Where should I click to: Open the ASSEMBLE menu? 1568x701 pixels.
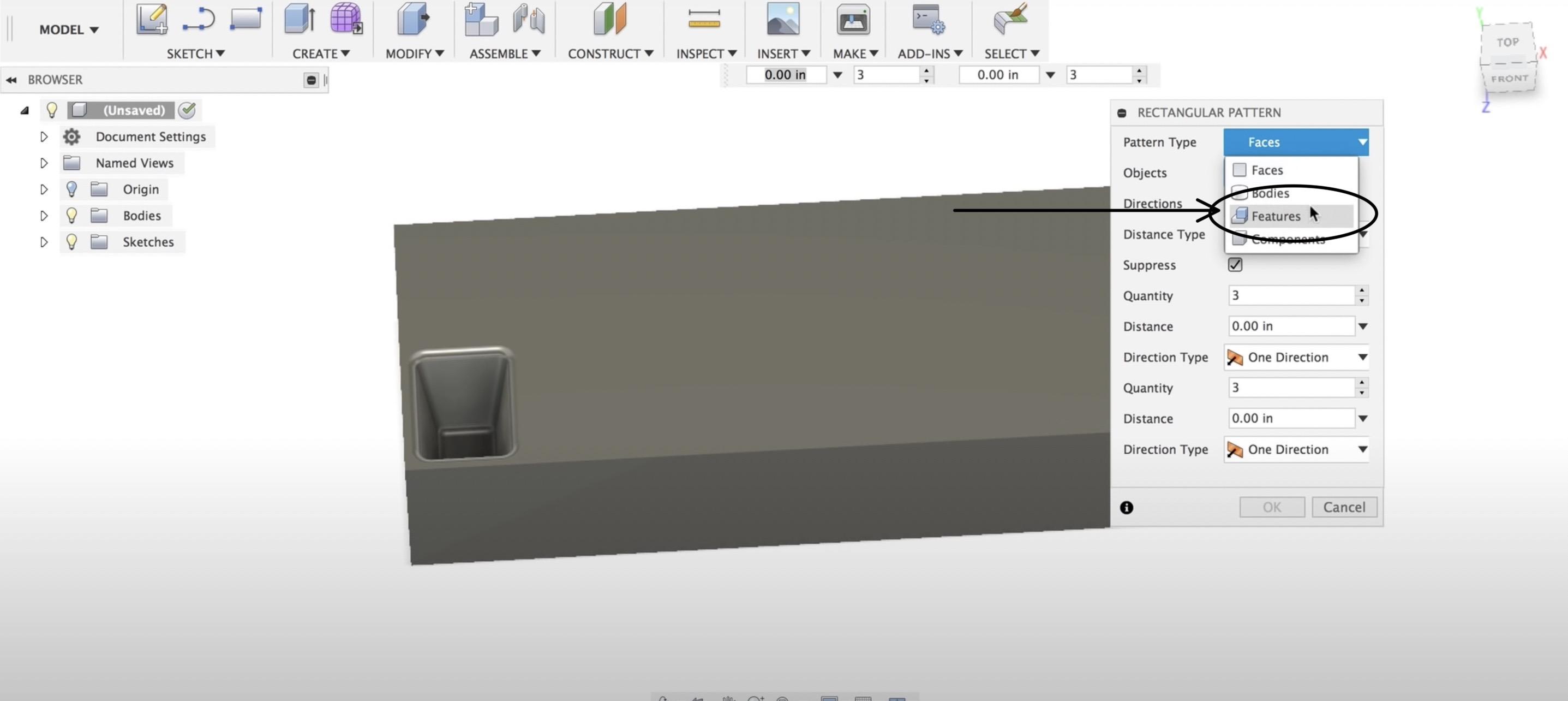pyautogui.click(x=505, y=54)
